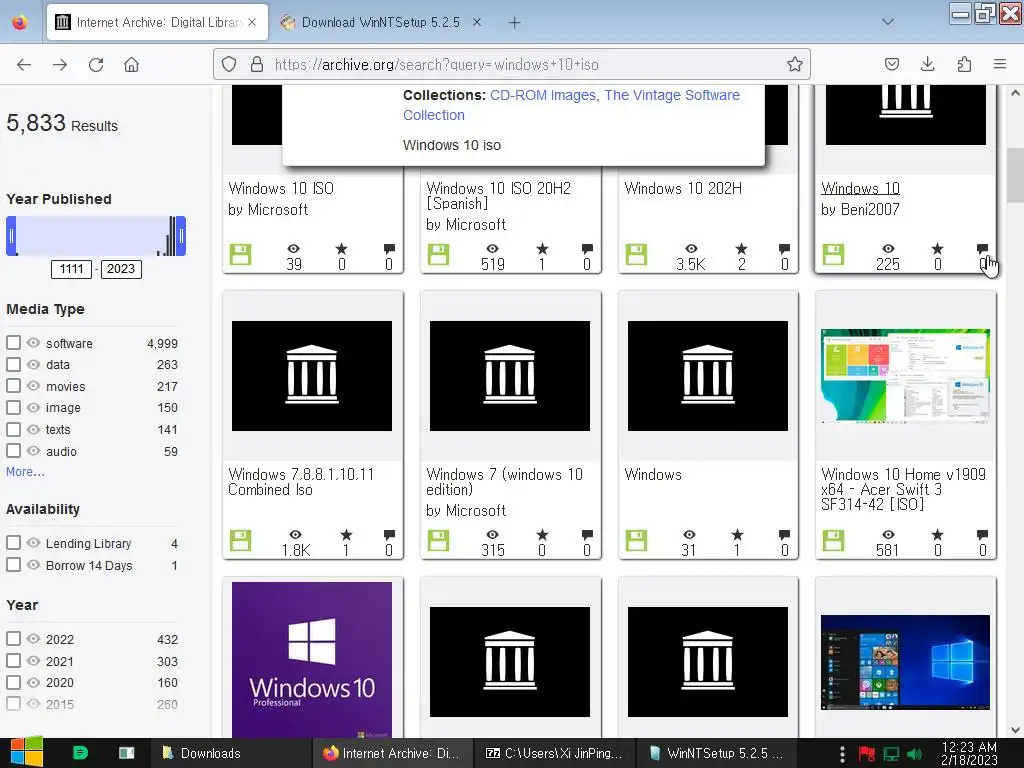
Task: Show site security padlock info
Action: pyautogui.click(x=257, y=64)
